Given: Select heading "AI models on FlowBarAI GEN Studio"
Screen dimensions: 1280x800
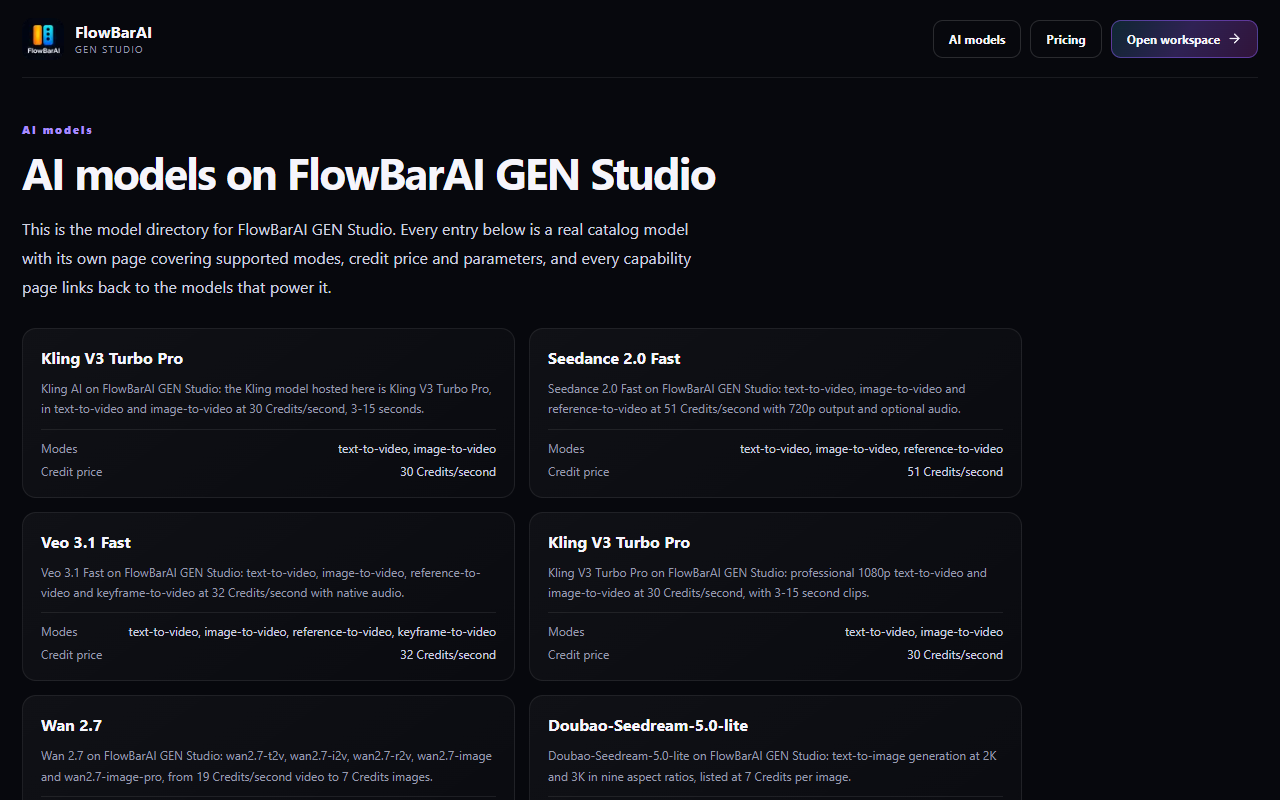Looking at the screenshot, I should click(x=369, y=175).
